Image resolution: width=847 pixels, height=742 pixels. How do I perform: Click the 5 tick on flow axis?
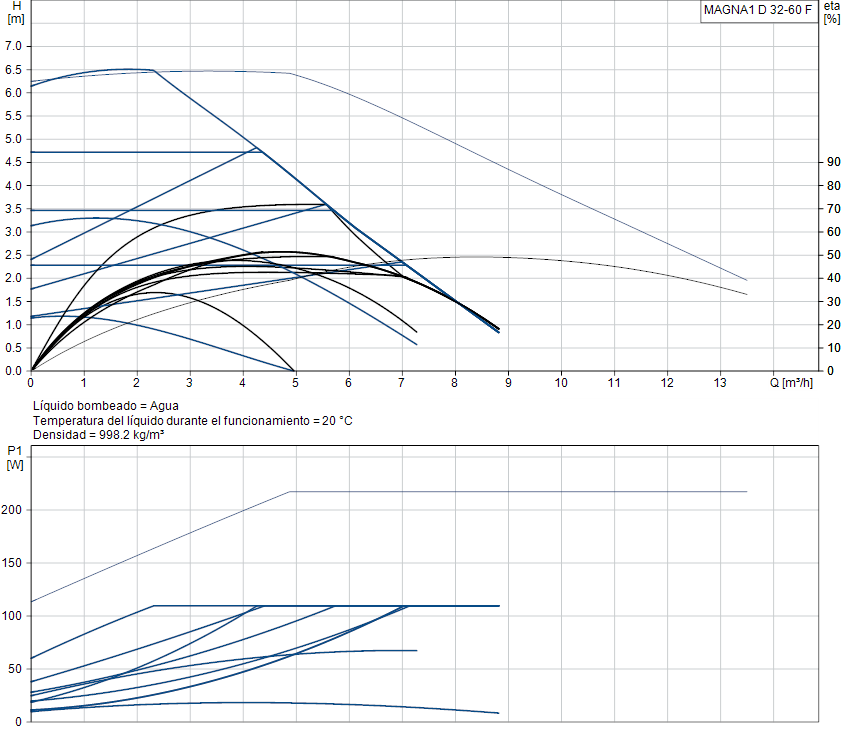(x=295, y=383)
